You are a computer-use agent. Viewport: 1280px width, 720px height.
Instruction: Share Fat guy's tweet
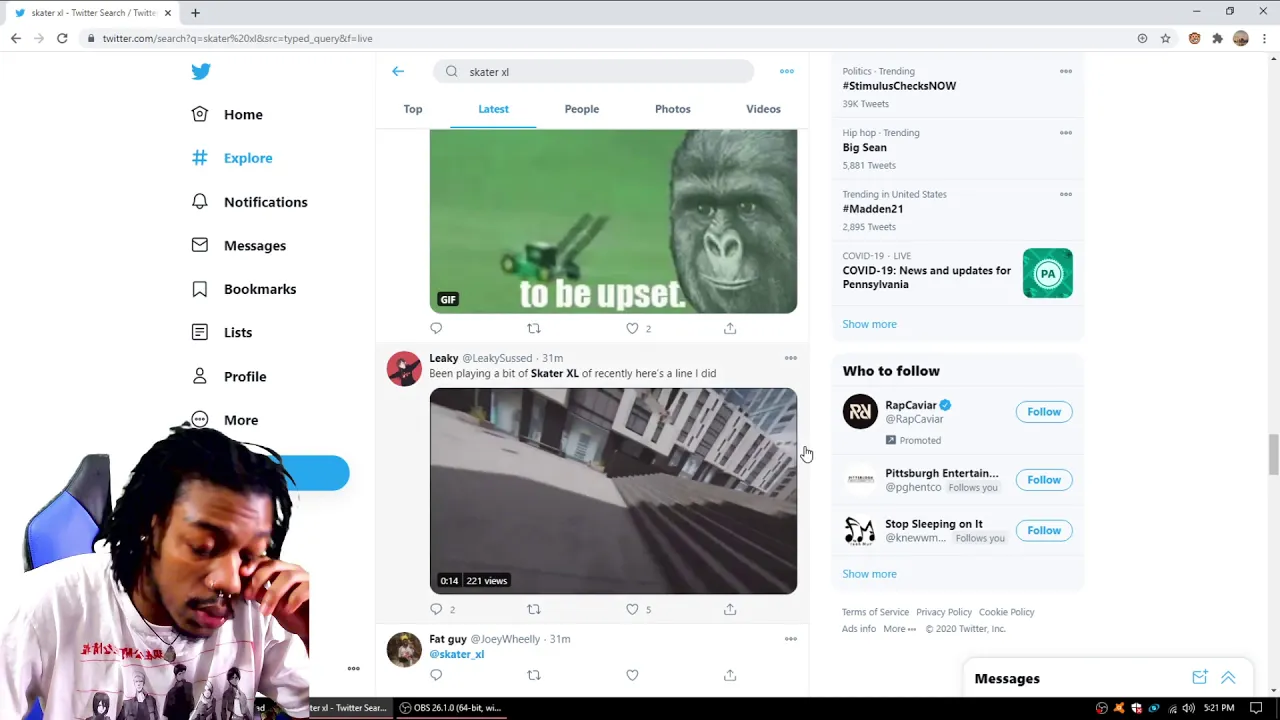tap(730, 675)
